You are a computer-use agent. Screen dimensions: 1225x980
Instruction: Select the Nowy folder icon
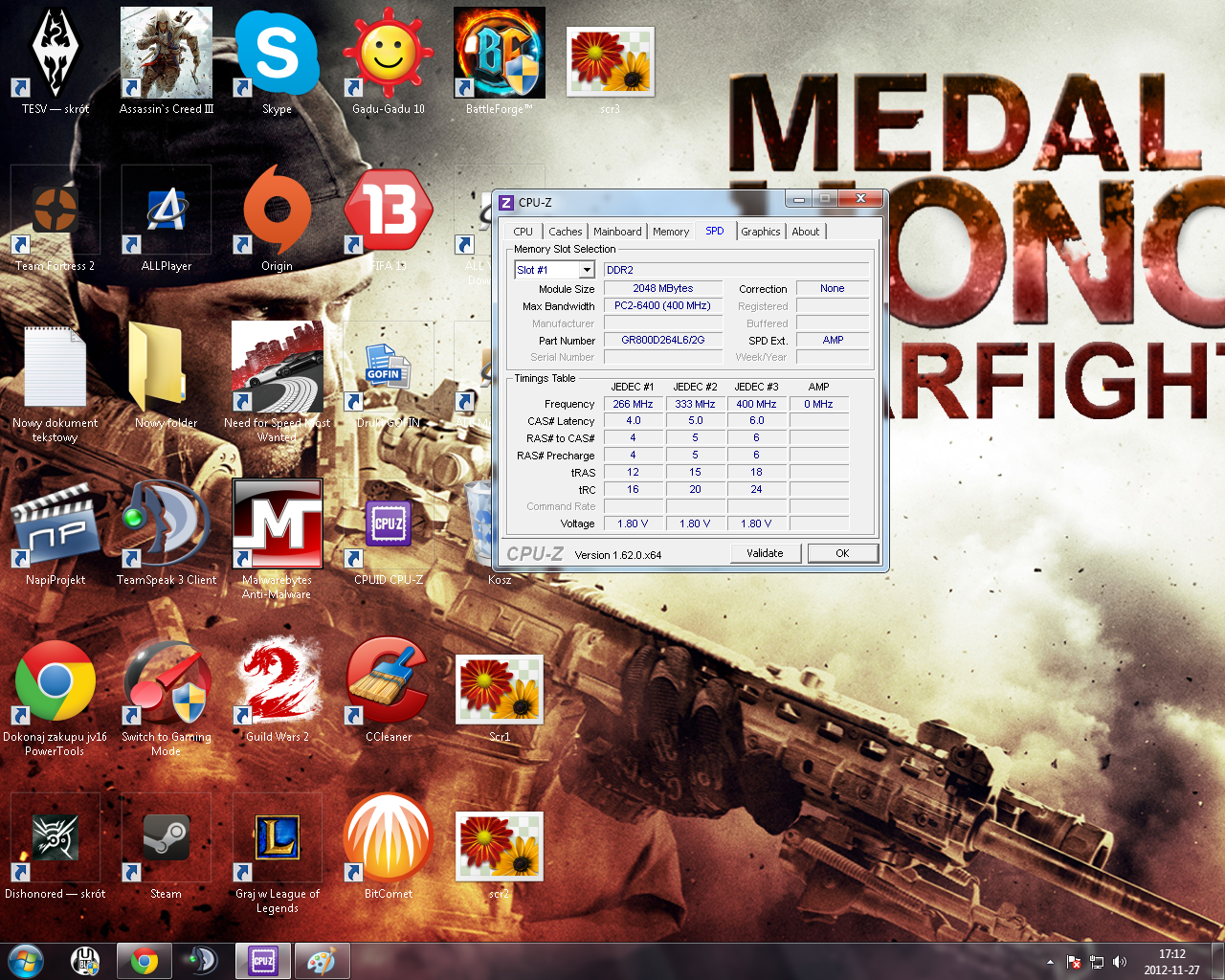click(167, 375)
